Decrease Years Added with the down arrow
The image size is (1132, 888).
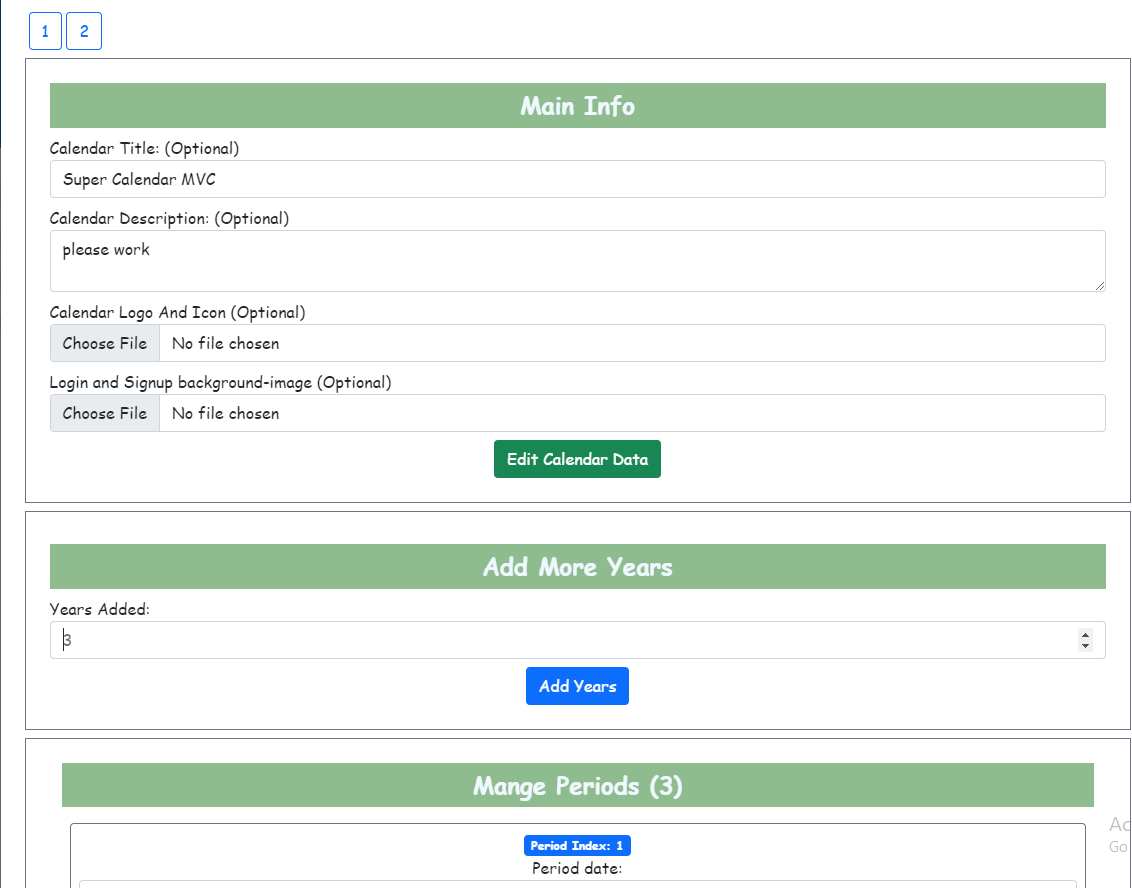(x=1085, y=645)
